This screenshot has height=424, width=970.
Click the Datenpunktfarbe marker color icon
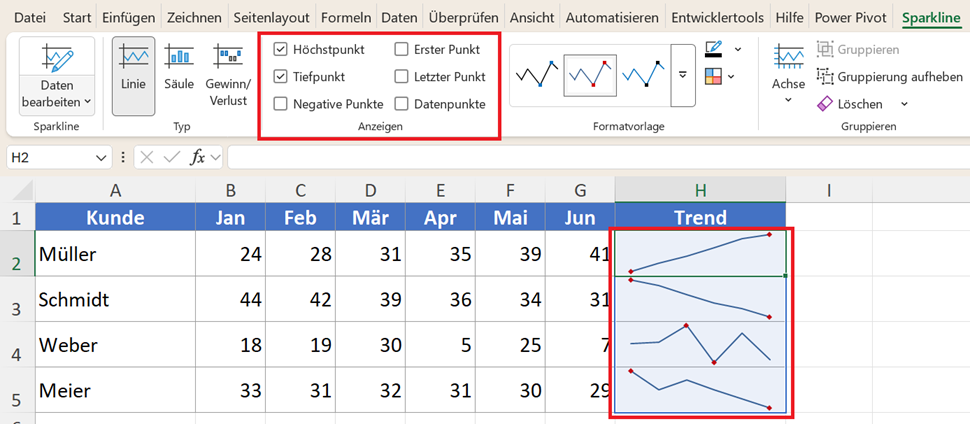[x=713, y=77]
